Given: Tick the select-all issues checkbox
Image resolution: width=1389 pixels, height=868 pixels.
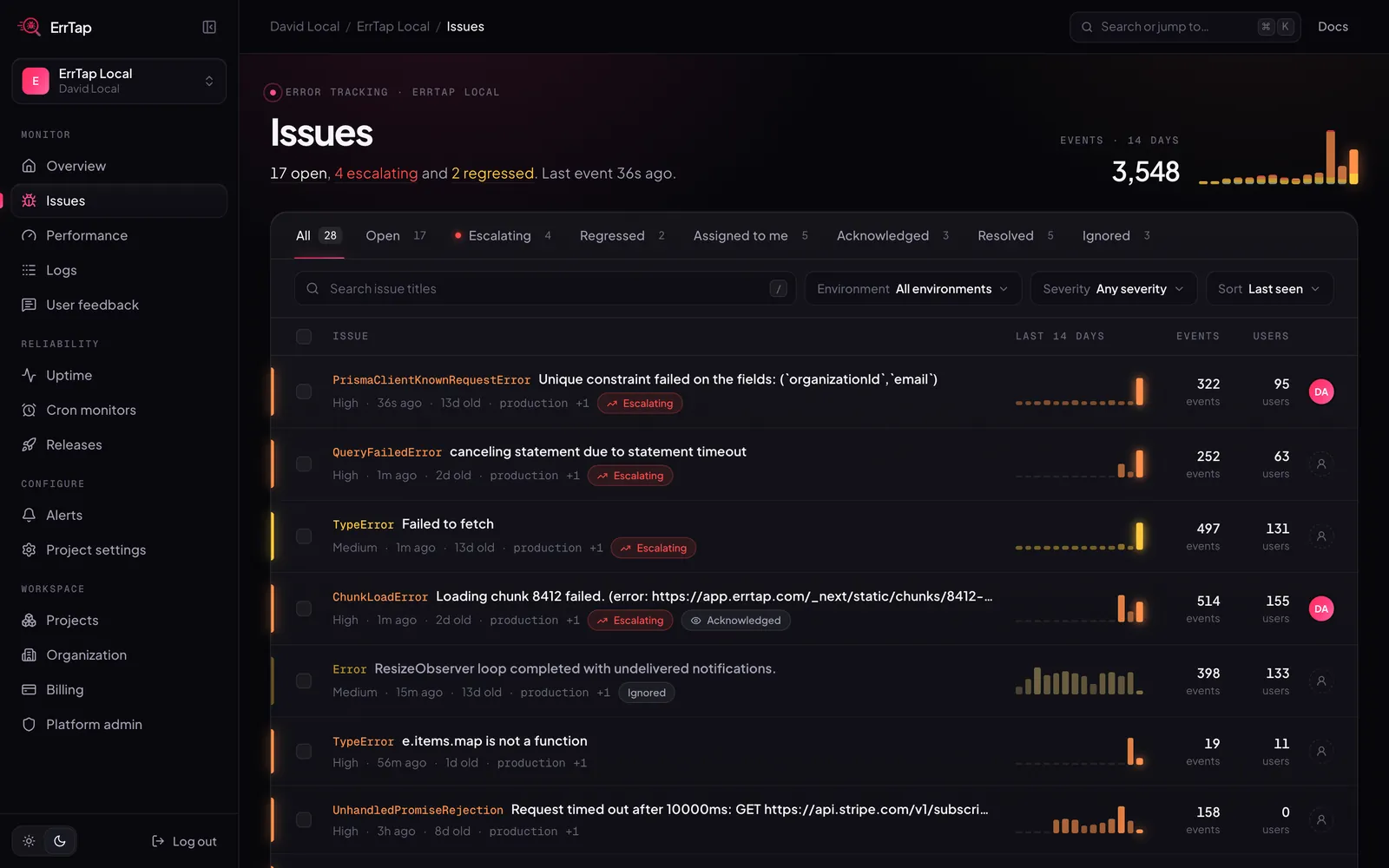Looking at the screenshot, I should coord(304,336).
